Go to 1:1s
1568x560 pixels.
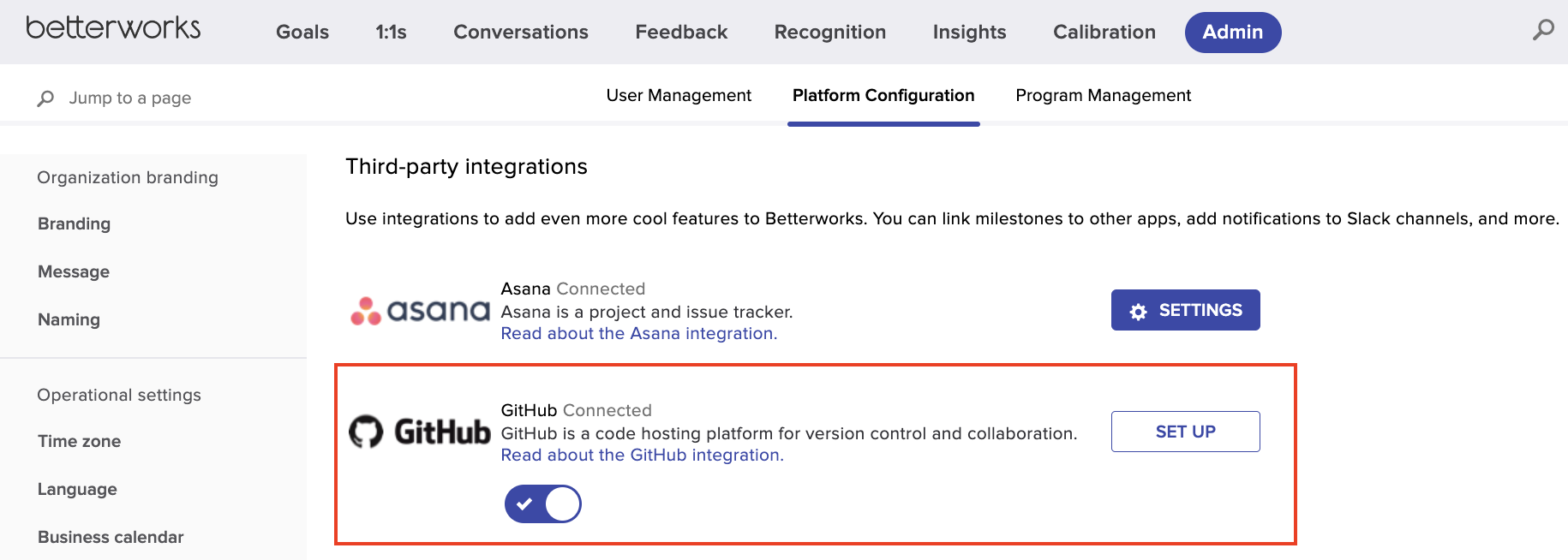[391, 32]
